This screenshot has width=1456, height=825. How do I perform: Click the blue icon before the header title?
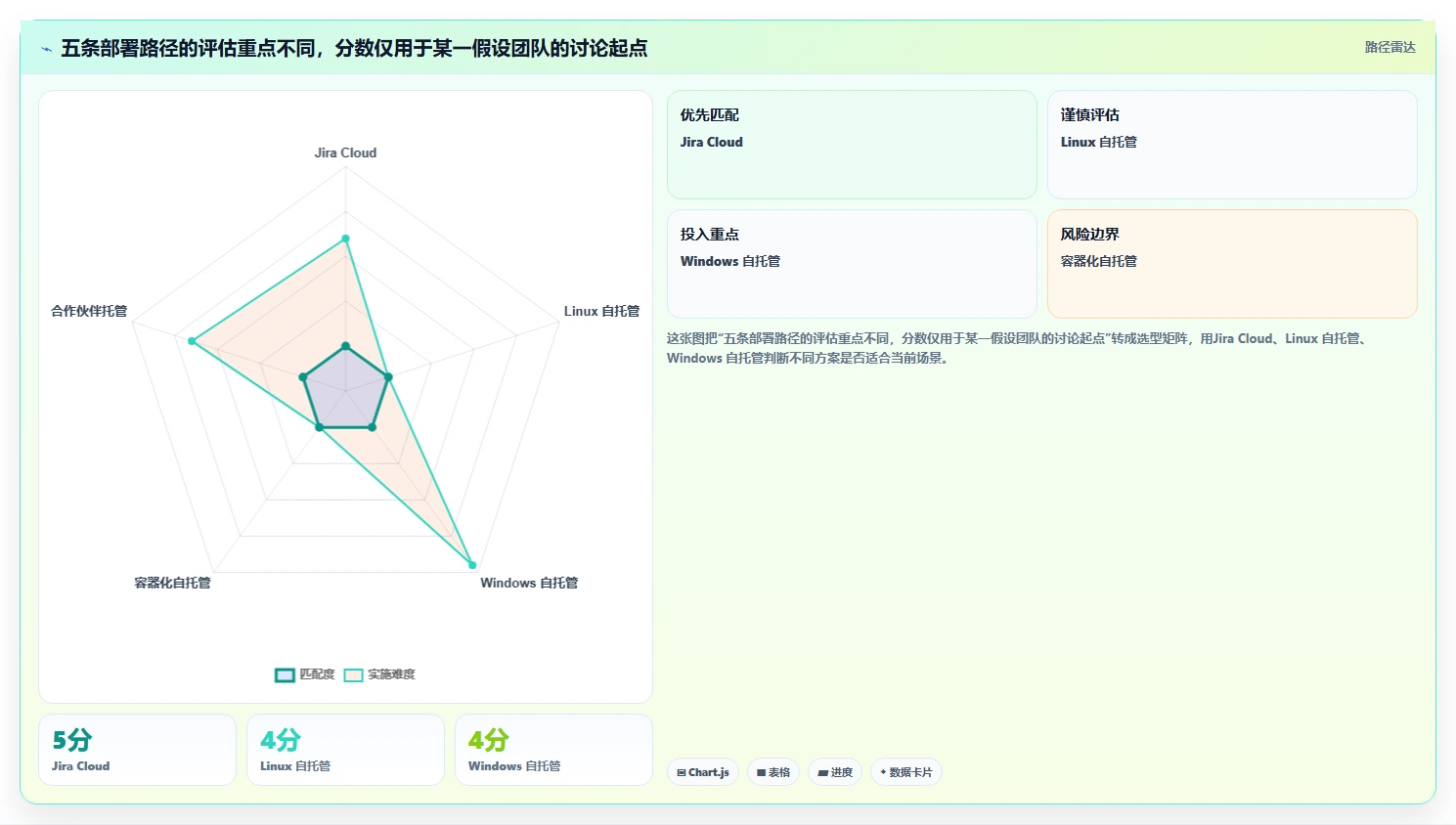click(46, 49)
